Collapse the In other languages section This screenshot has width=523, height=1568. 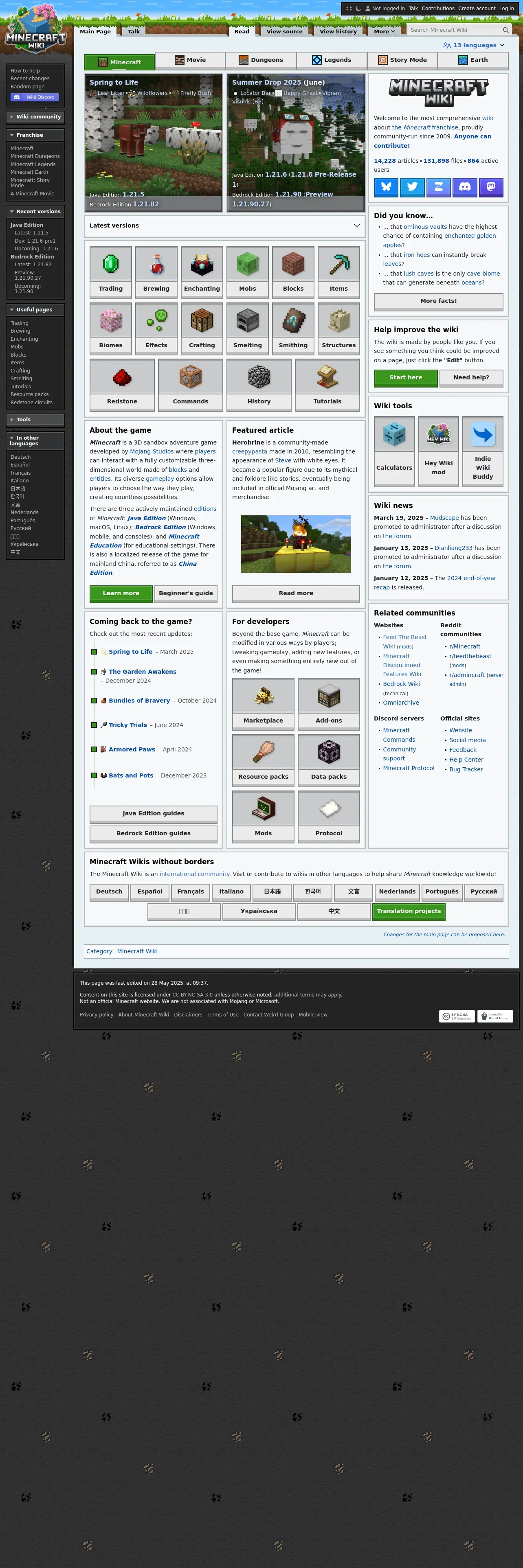[x=35, y=441]
